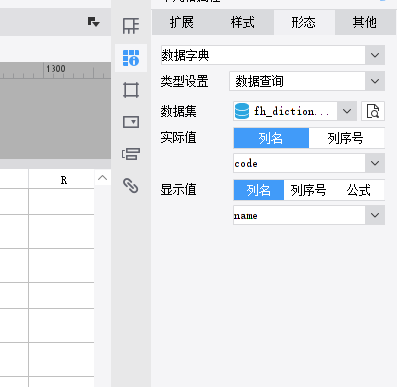Switch to the 其他 tab

click(x=365, y=22)
